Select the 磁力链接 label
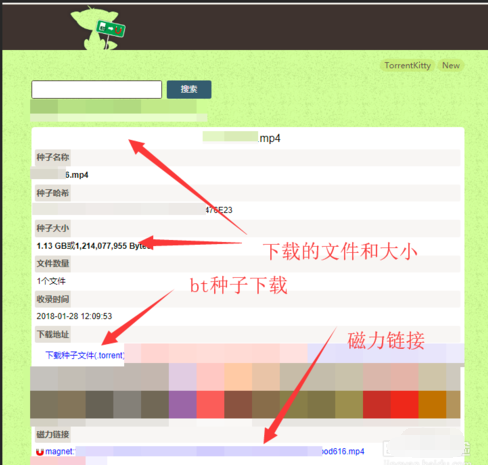Image resolution: width=488 pixels, height=465 pixels. (x=53, y=434)
